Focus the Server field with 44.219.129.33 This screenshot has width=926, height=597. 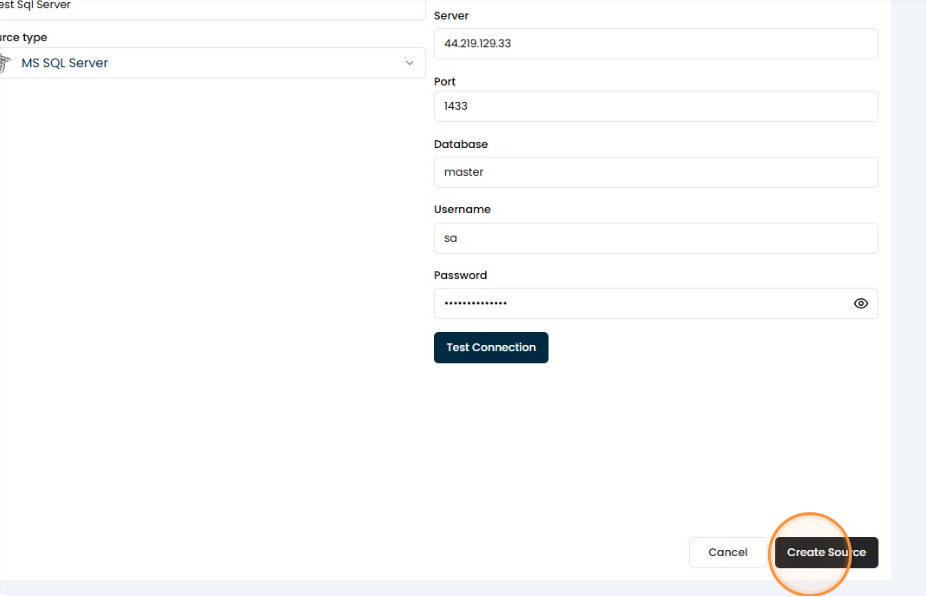tap(656, 44)
